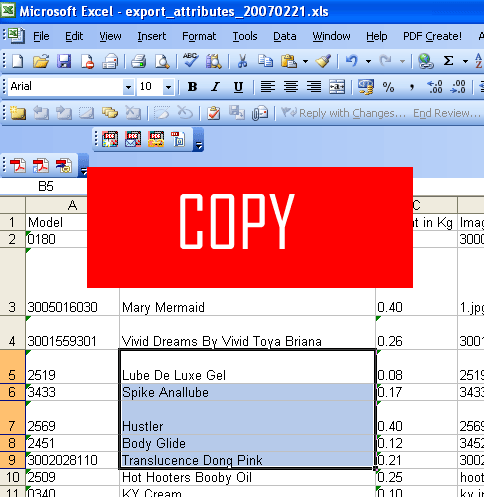The image size is (484, 497).
Task: Click the Save floppy disk icon
Action: (64, 62)
